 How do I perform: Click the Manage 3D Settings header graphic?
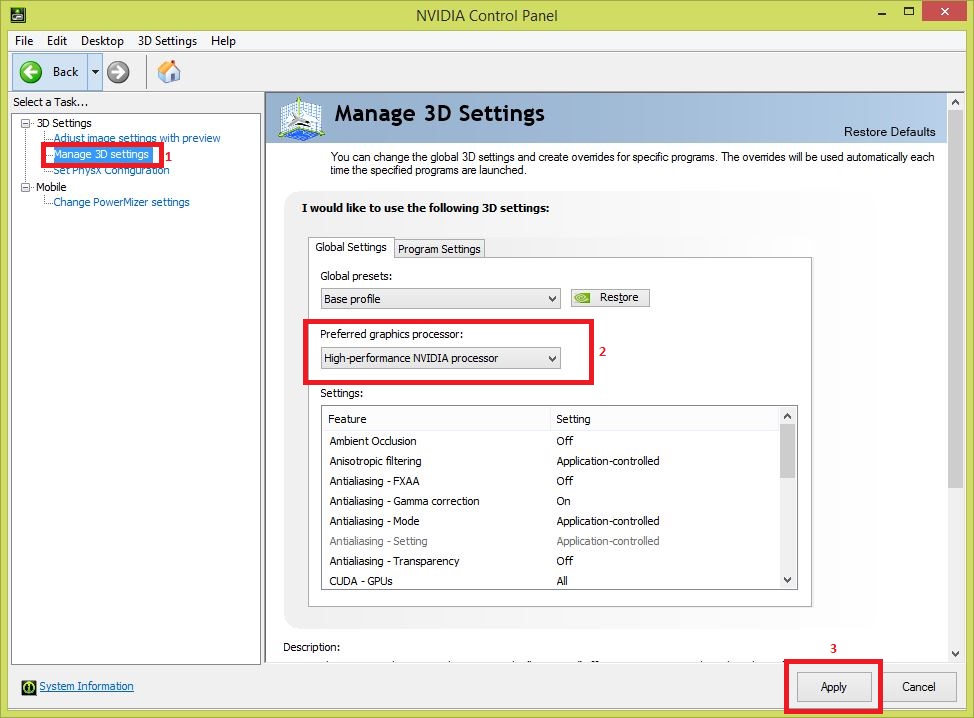(x=301, y=117)
